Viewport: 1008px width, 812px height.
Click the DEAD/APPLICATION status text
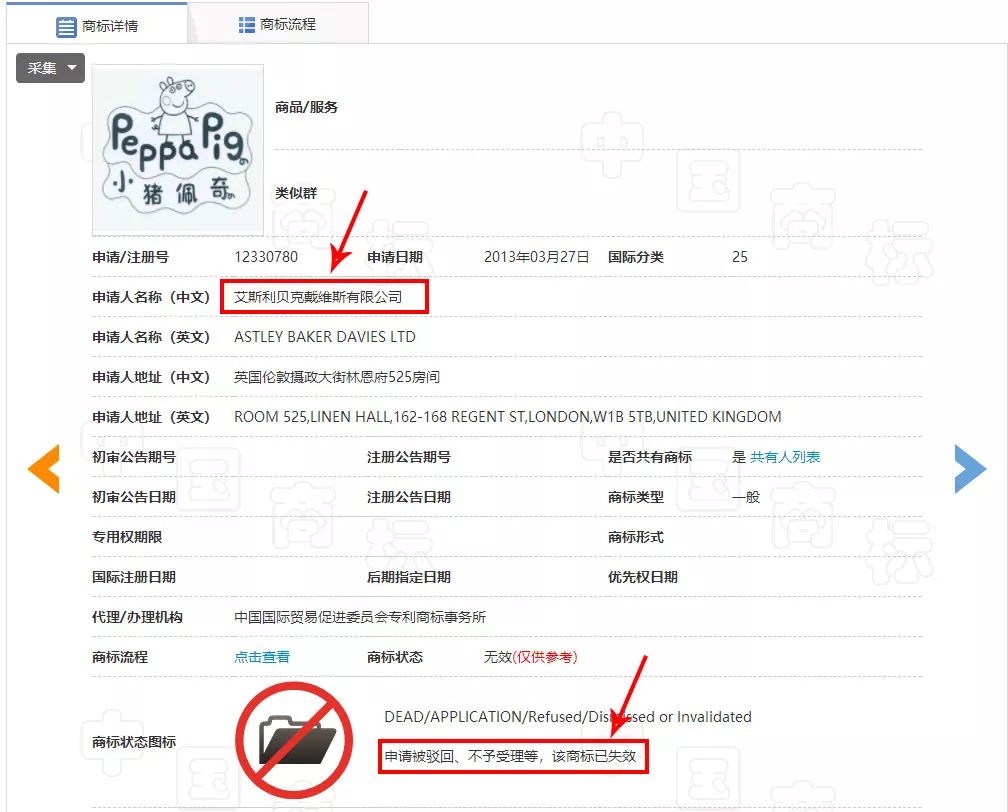pyautogui.click(x=568, y=717)
